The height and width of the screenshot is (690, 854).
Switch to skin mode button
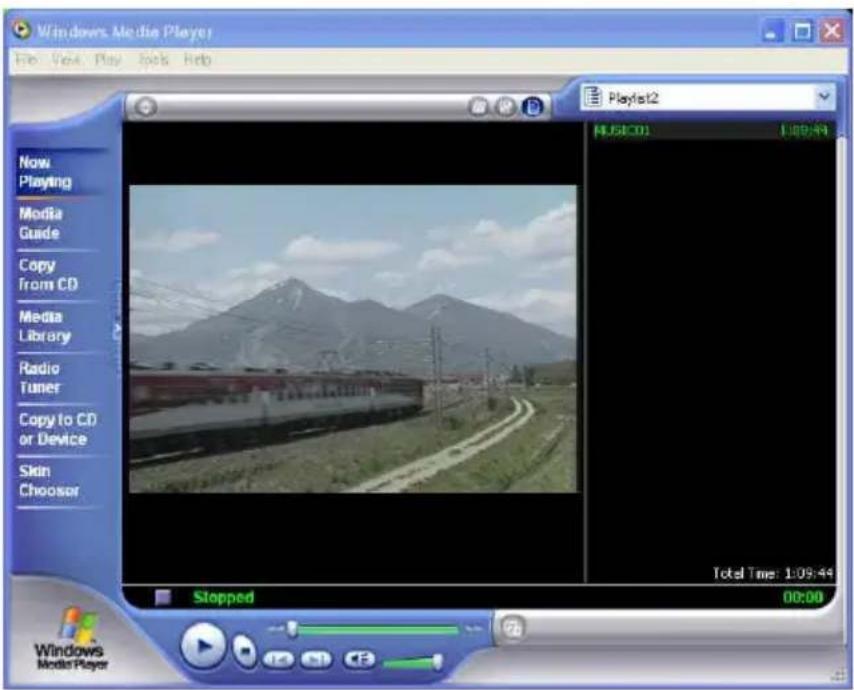513,628
